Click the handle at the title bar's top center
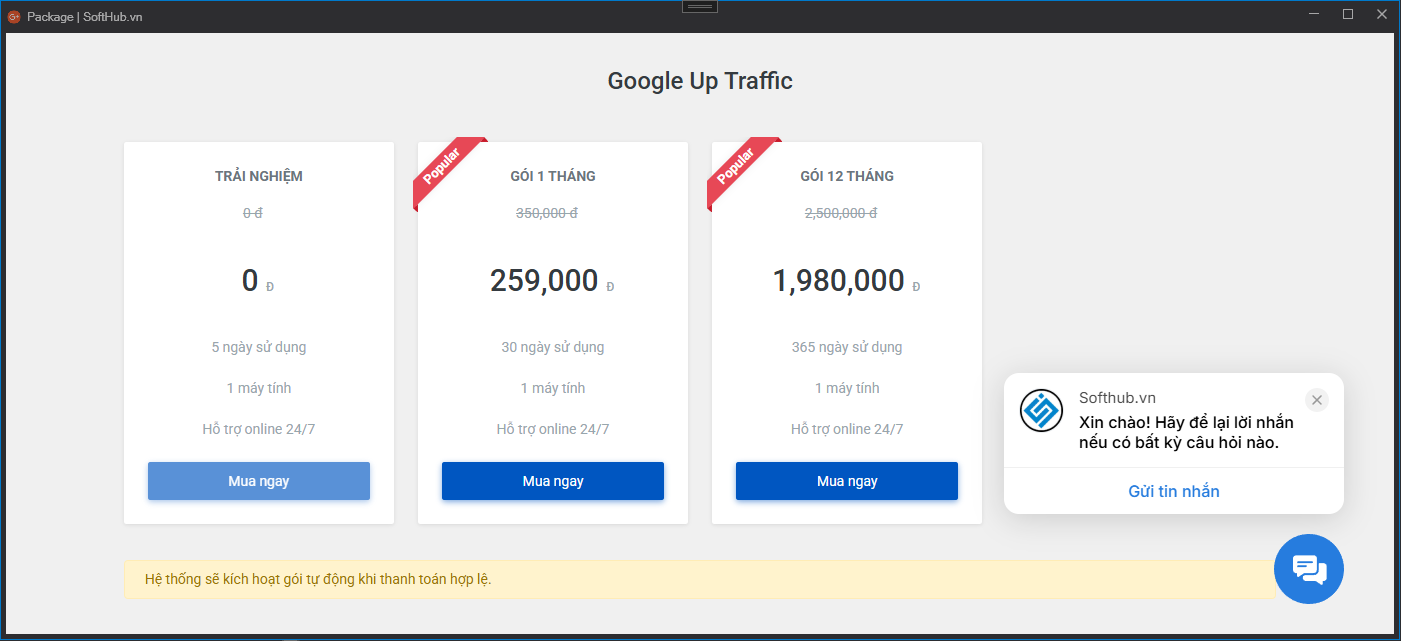Screen dimensions: 1401x641 click(700, 6)
